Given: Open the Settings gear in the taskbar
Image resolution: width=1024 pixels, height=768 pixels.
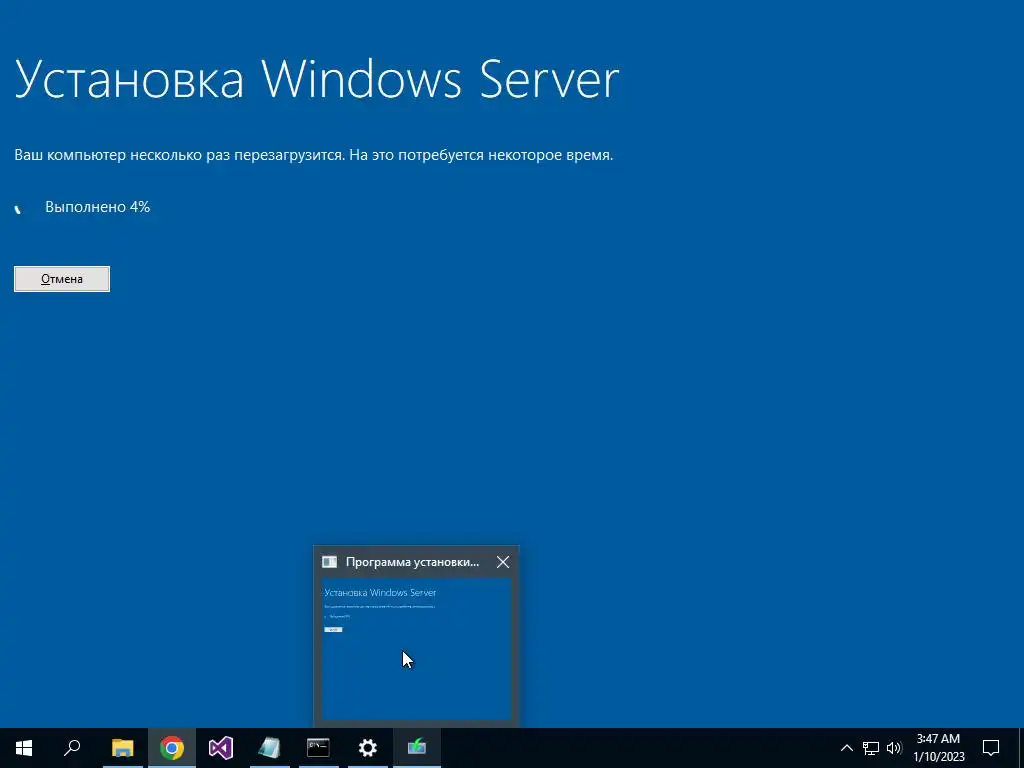Looking at the screenshot, I should click(x=368, y=748).
